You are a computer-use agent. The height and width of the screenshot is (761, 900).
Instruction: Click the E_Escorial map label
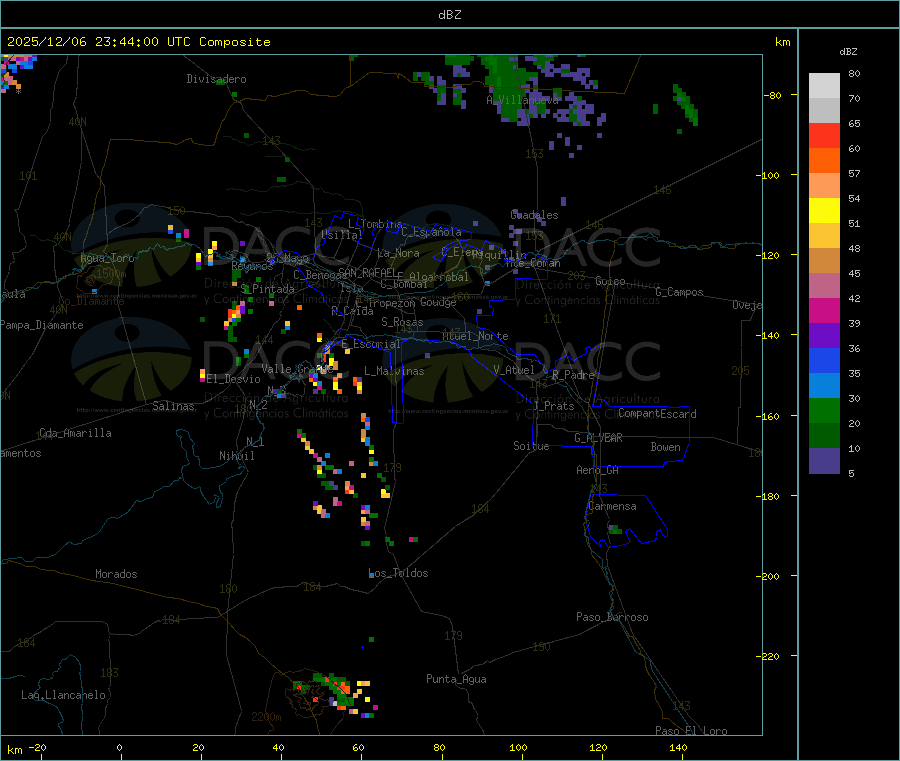click(x=371, y=344)
